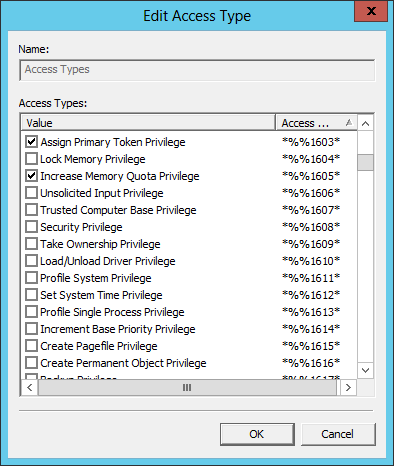The width and height of the screenshot is (394, 466).
Task: Dismiss dialog with Cancel button
Action: point(338,434)
